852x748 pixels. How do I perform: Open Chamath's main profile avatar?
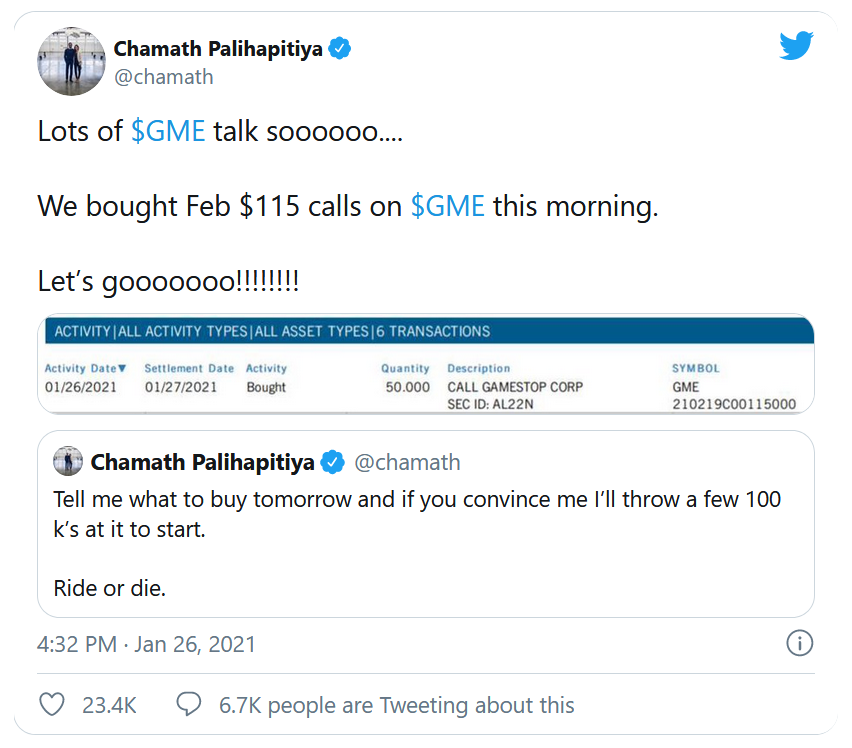point(70,60)
